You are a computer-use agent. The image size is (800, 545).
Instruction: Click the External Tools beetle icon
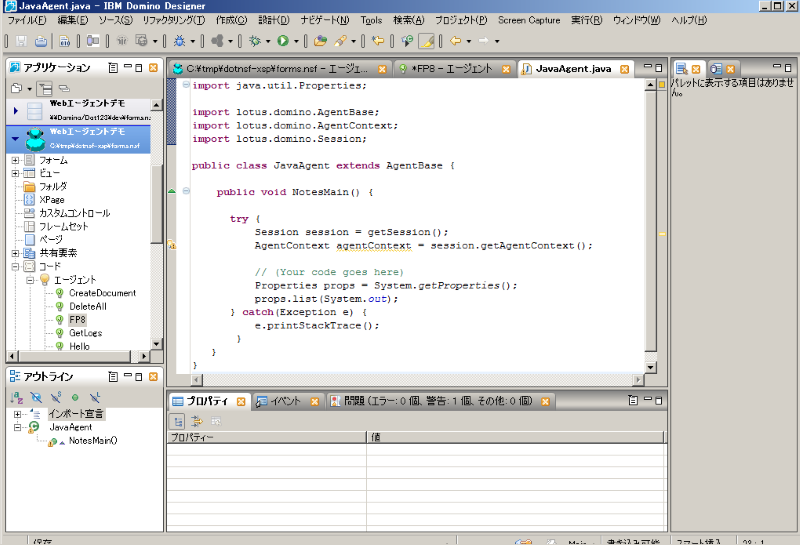pyautogui.click(x=255, y=41)
